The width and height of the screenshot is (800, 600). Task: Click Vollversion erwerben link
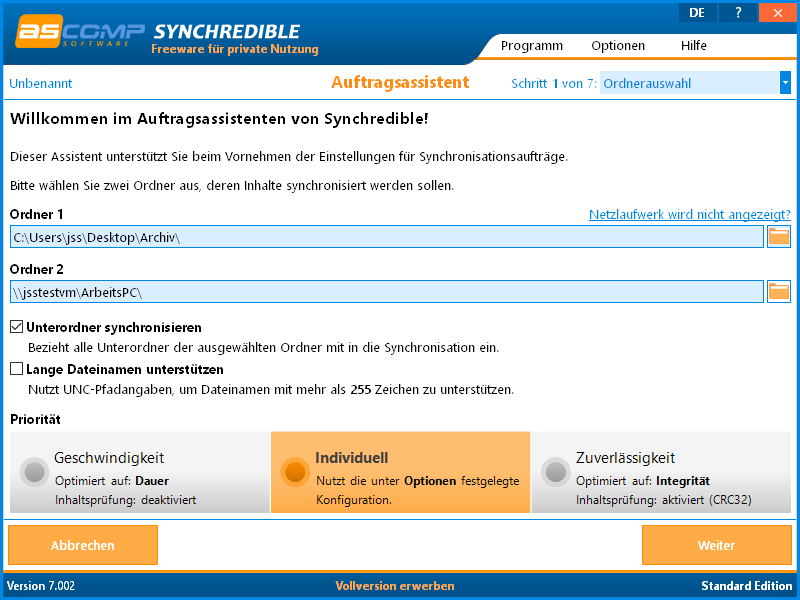coord(395,586)
